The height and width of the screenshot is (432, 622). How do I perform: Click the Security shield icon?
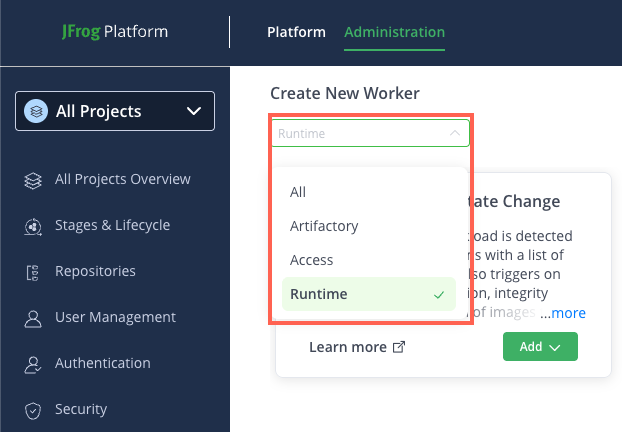click(33, 411)
